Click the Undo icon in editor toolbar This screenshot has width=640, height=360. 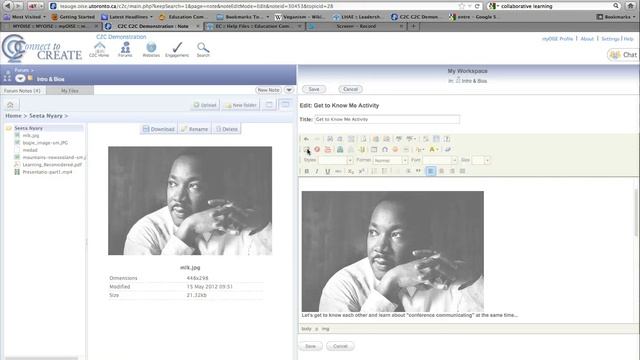tap(306, 139)
